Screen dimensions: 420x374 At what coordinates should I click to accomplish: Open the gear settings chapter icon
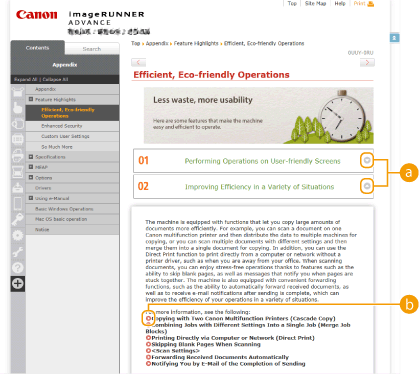point(18,236)
